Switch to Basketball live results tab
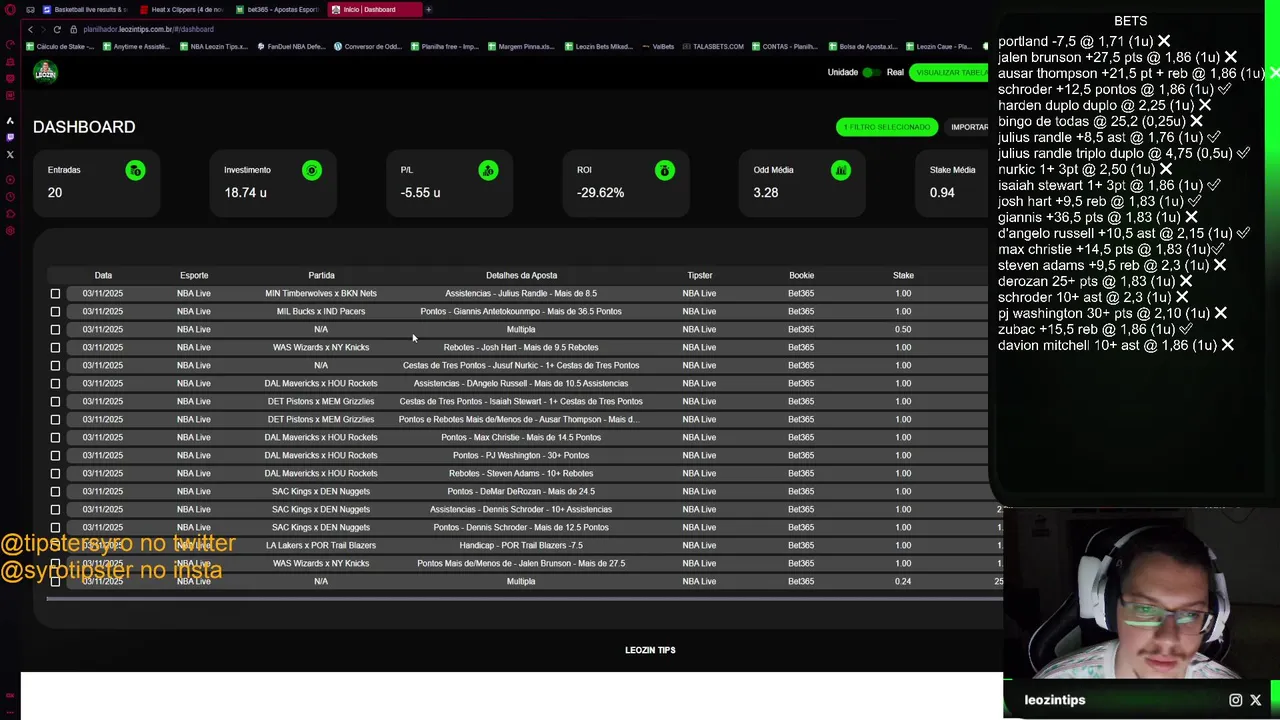This screenshot has height=720, width=1280. click(84, 9)
